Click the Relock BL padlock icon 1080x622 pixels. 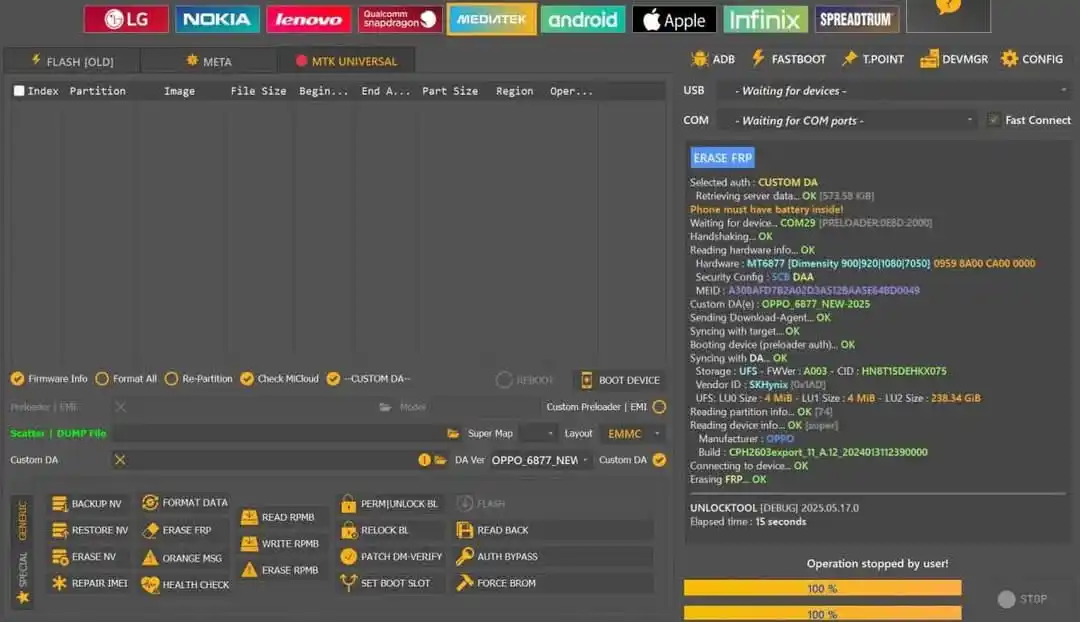(x=349, y=530)
